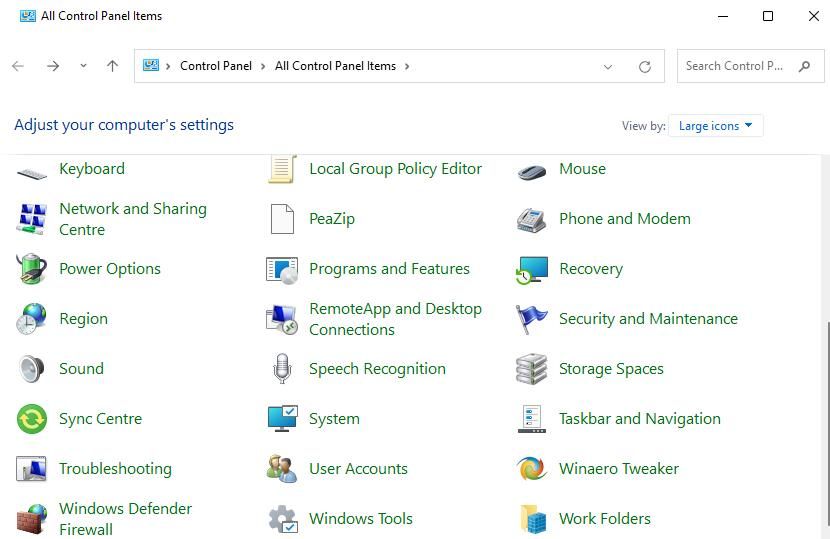Click the Sound text link
The image size is (830, 539).
coord(82,369)
